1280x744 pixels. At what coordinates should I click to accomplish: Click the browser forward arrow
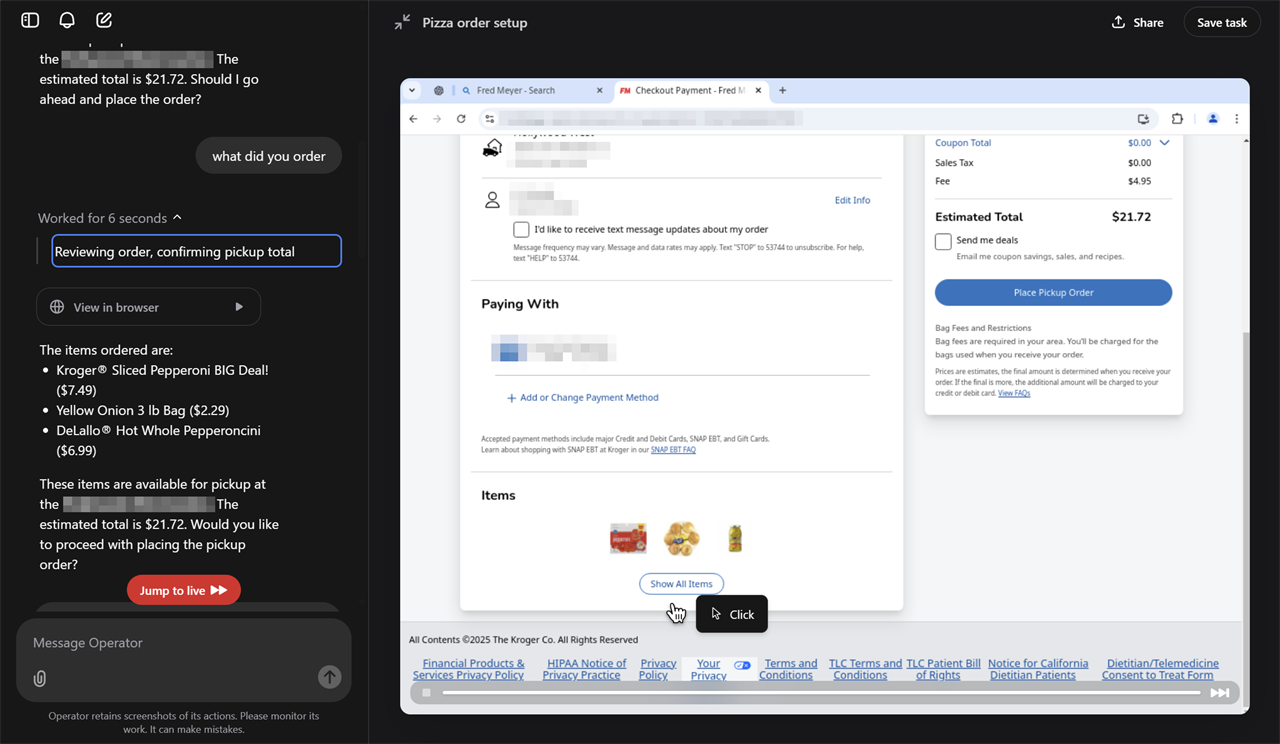tap(437, 118)
